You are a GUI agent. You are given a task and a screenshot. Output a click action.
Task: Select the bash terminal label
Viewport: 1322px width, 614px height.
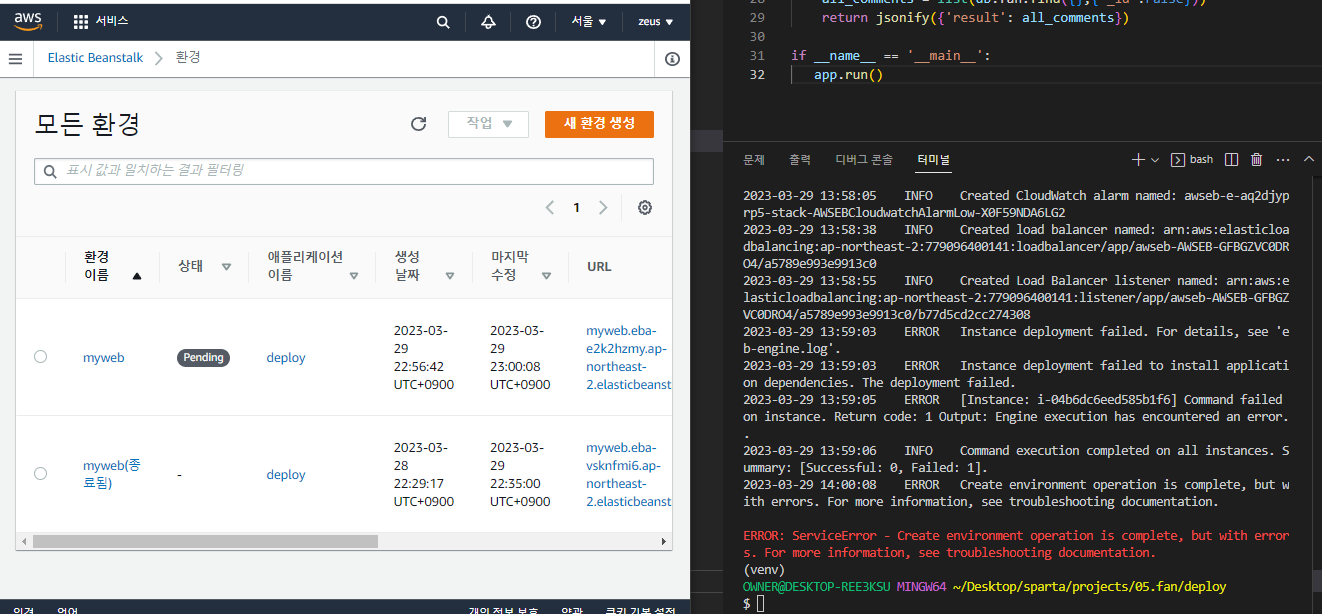click(1192, 160)
